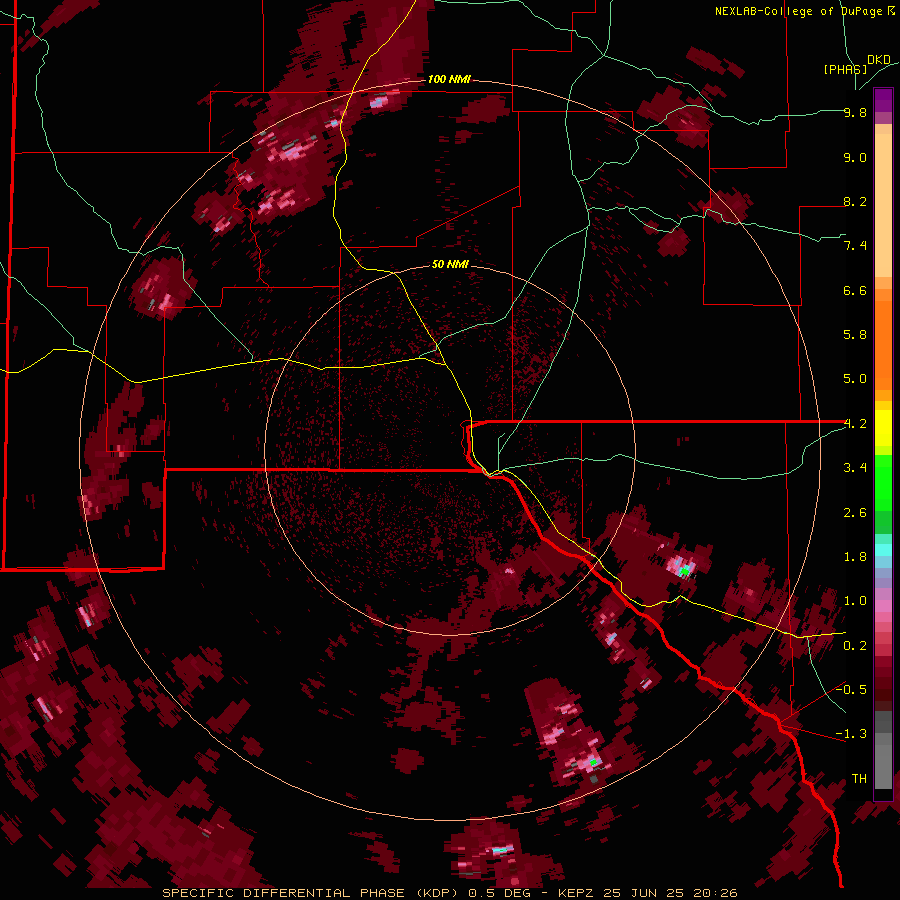Viewport: 900px width, 900px height.
Task: Click the cyan segment of the color bar
Action: click(x=883, y=549)
